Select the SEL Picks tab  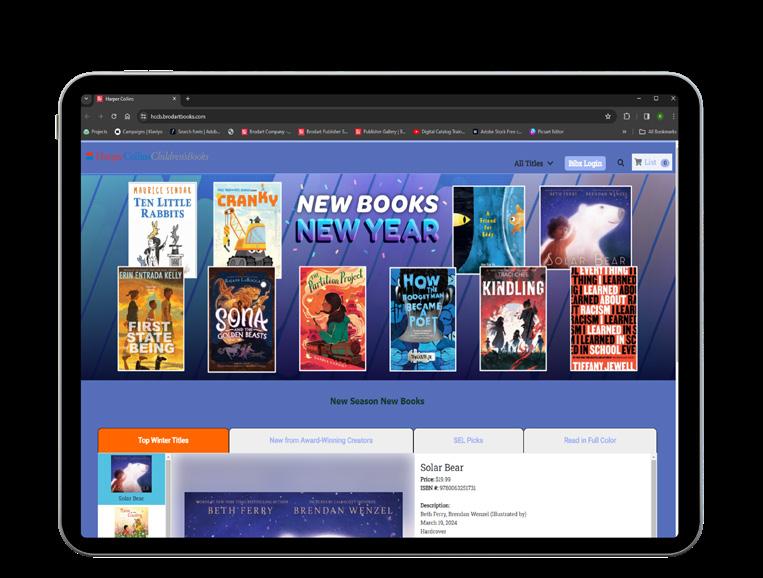[468, 440]
